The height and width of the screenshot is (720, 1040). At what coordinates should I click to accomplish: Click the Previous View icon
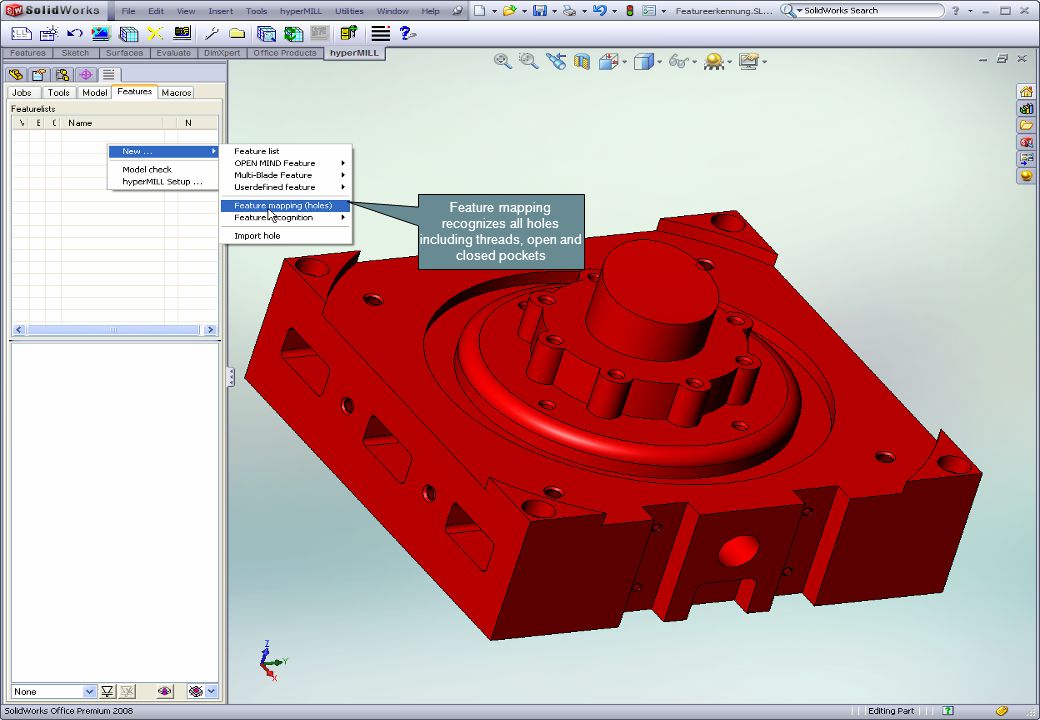[556, 62]
